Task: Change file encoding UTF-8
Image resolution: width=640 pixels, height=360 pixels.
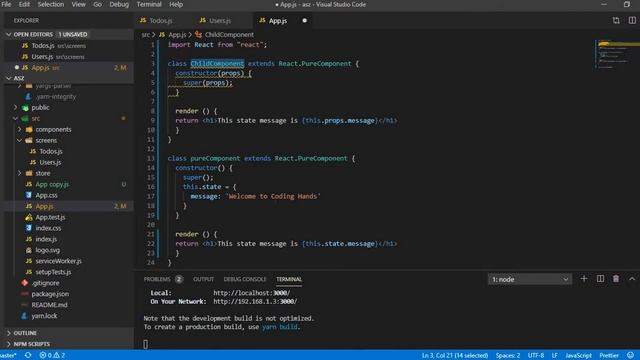Action: (x=536, y=356)
